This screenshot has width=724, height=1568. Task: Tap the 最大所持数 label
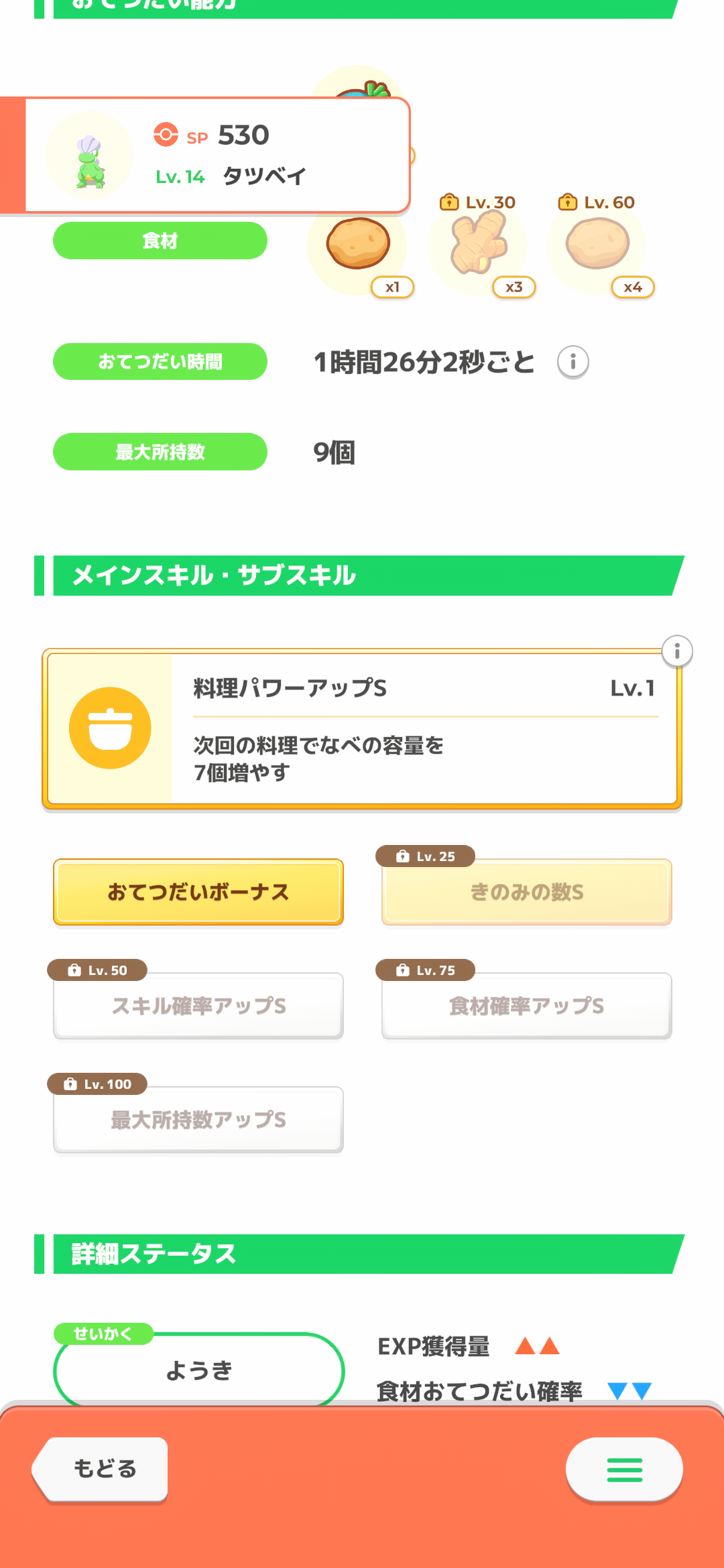160,452
